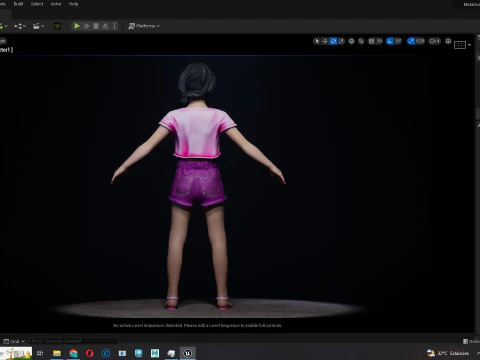The height and width of the screenshot is (360, 480).
Task: Open the Select menu
Action: click(37, 4)
